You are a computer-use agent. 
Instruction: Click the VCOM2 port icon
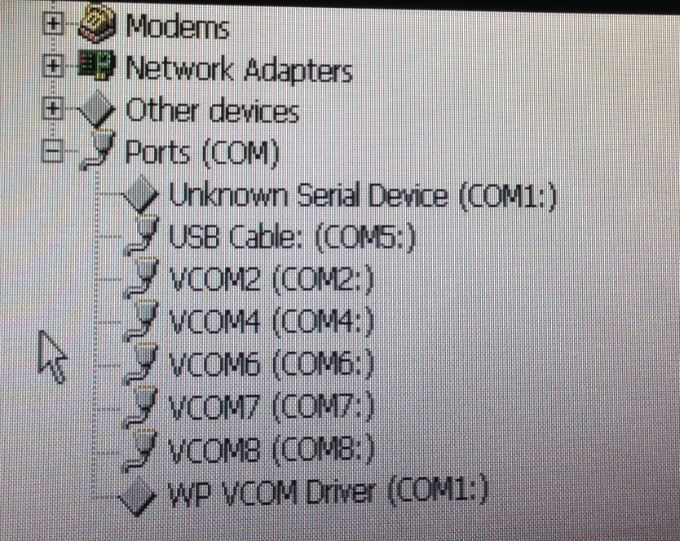[141, 278]
